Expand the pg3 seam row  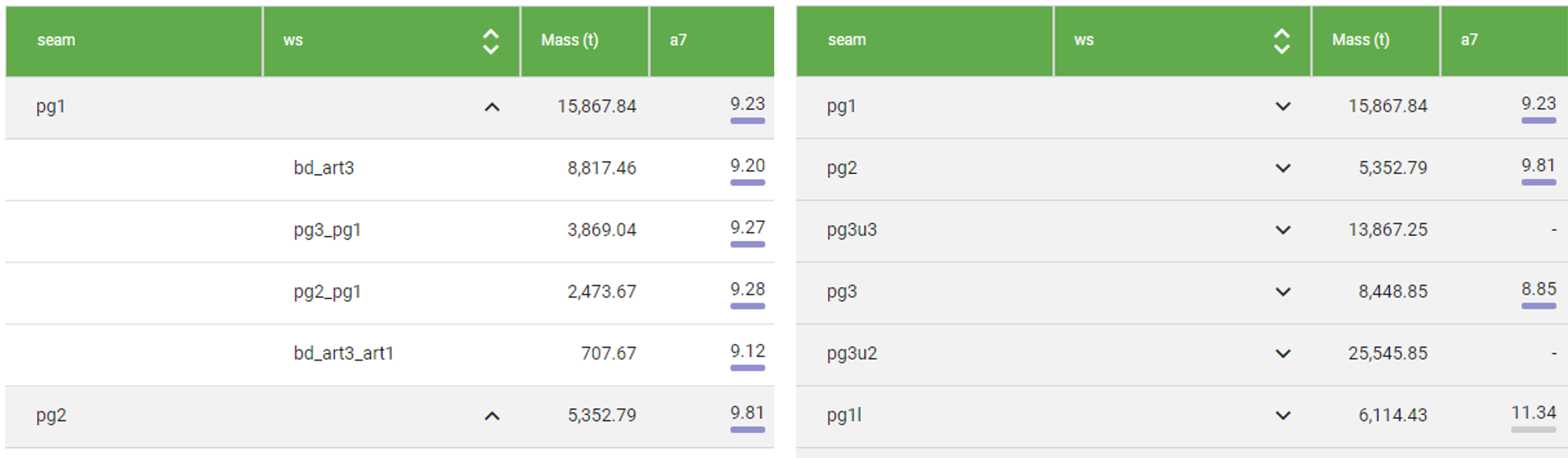click(x=1282, y=292)
